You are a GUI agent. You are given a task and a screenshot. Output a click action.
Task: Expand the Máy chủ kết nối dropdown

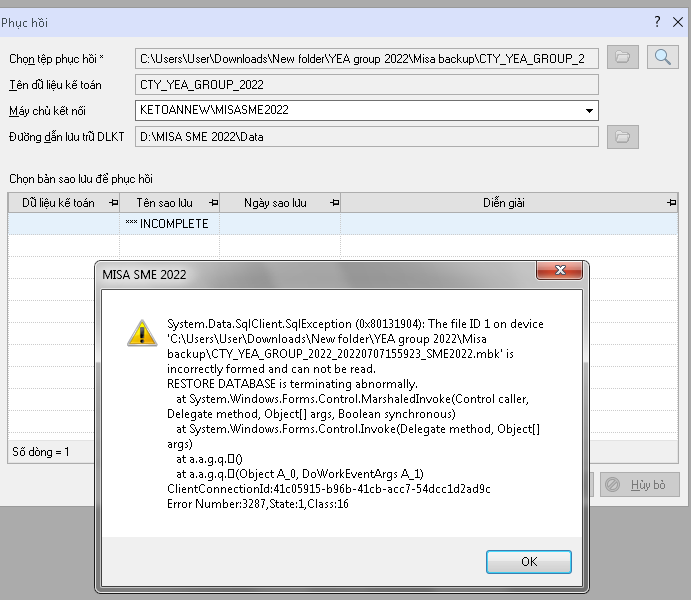tap(589, 111)
